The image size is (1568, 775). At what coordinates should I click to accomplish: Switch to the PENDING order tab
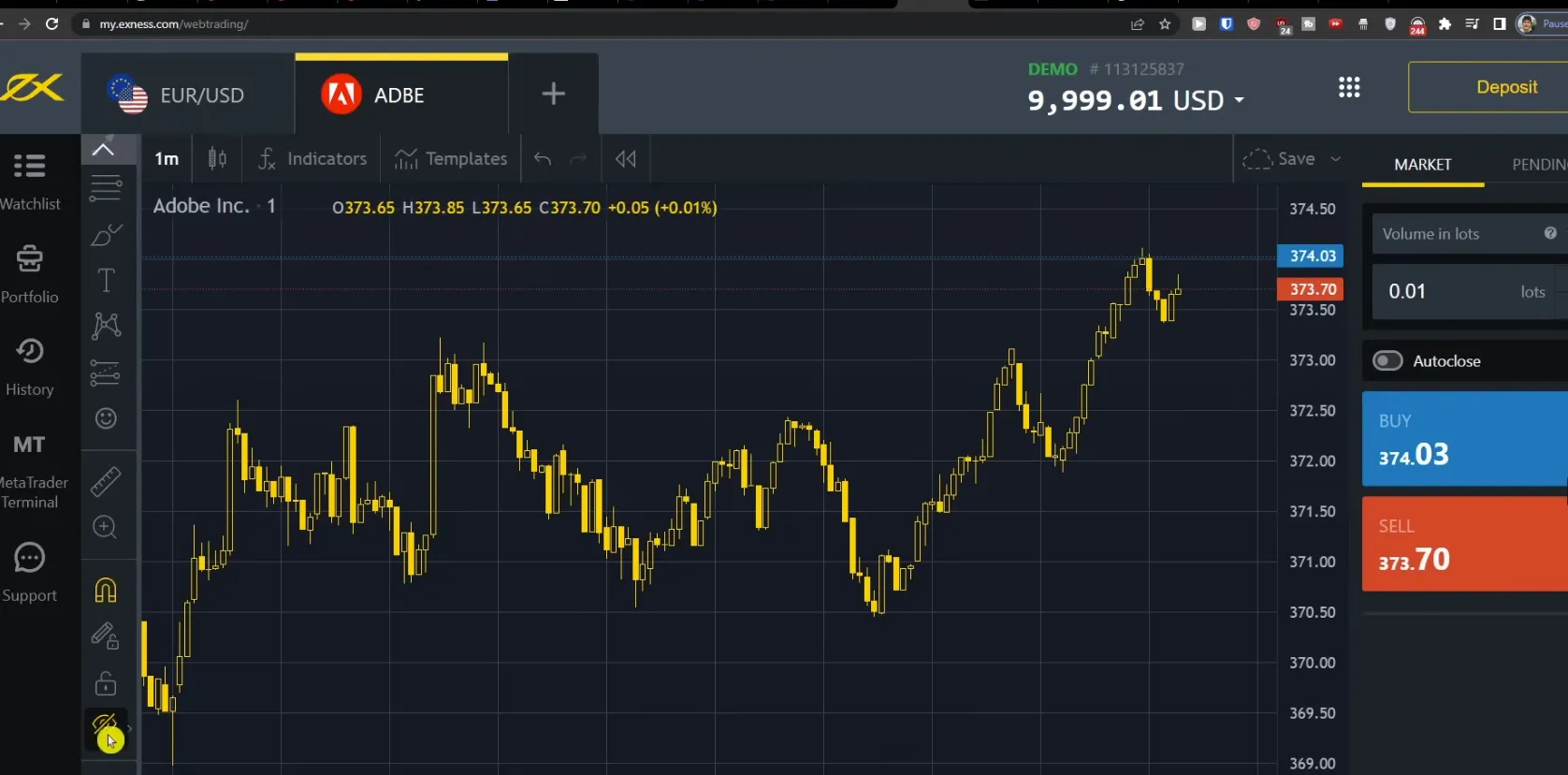click(x=1539, y=165)
